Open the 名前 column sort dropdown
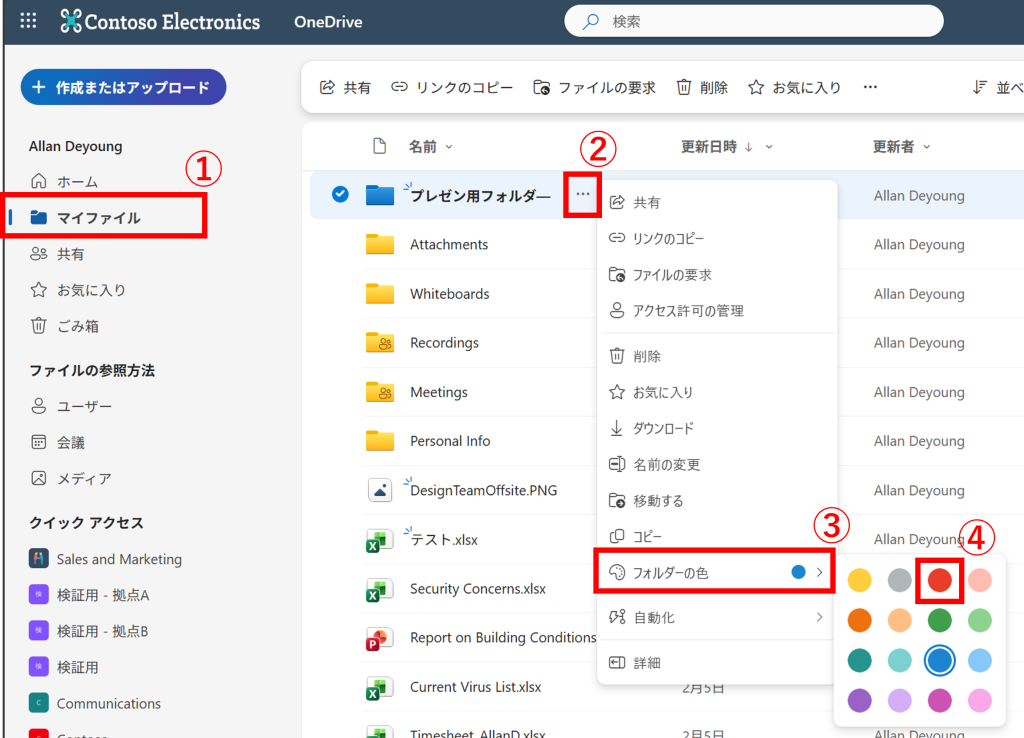1024x738 pixels. point(449,147)
